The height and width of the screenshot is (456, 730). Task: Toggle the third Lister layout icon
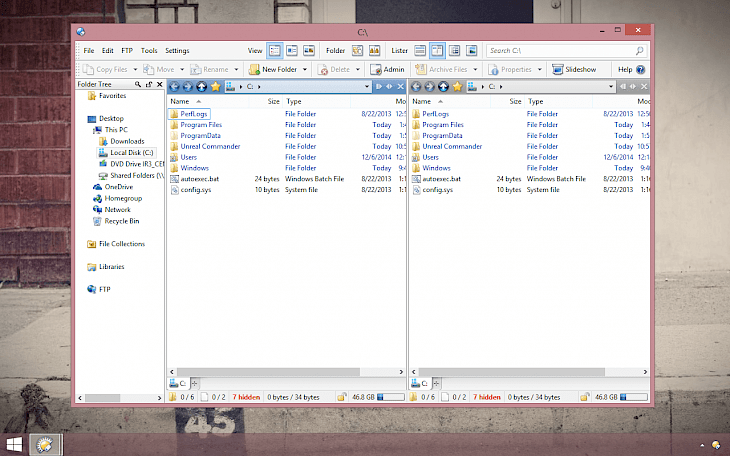(x=454, y=50)
